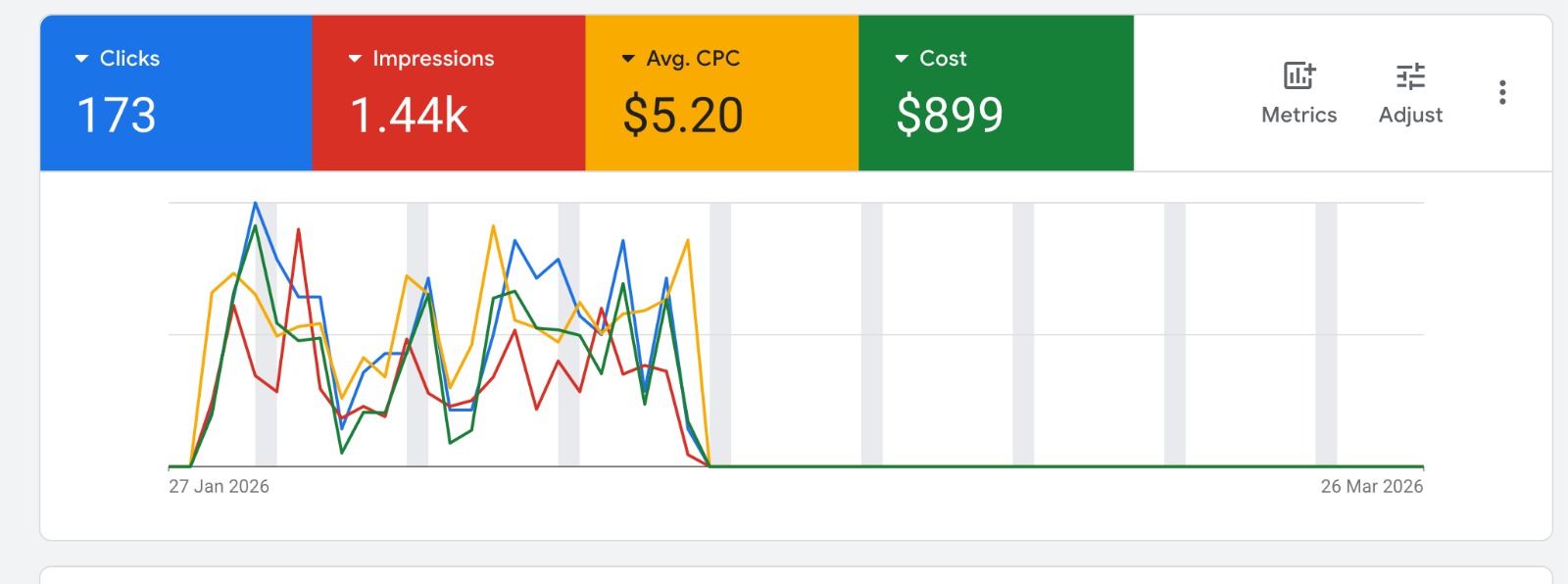The height and width of the screenshot is (584, 1568).
Task: Click the Adjust sliders icon
Action: (1410, 75)
